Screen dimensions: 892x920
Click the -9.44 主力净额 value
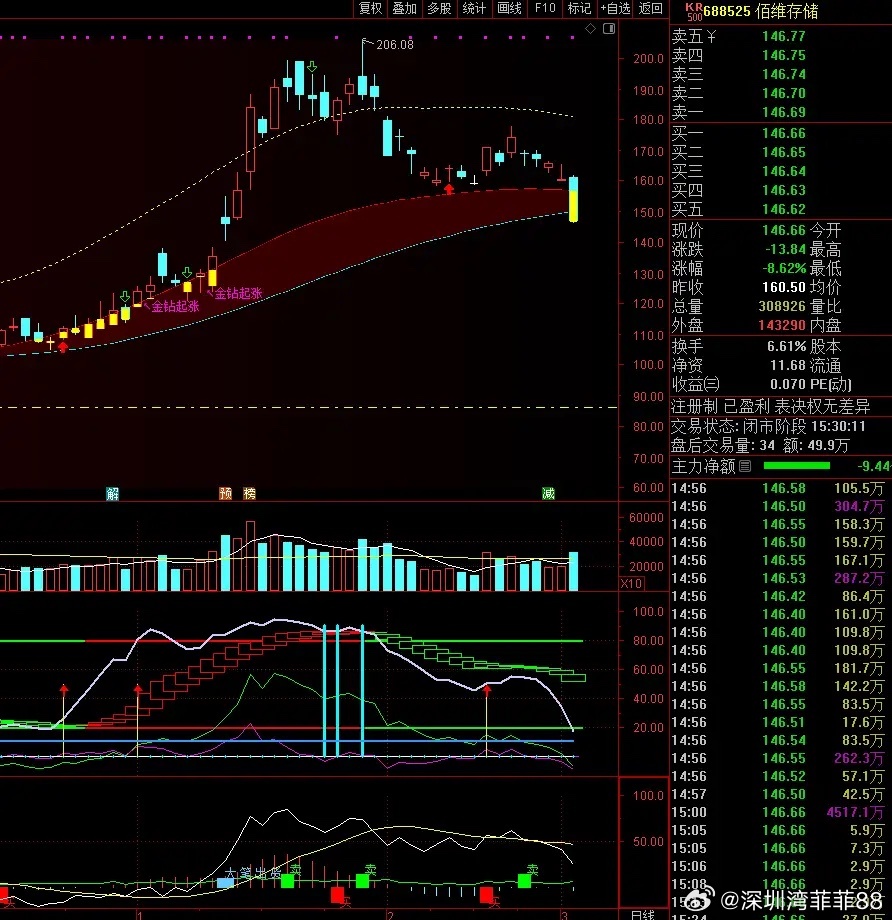[x=874, y=466]
